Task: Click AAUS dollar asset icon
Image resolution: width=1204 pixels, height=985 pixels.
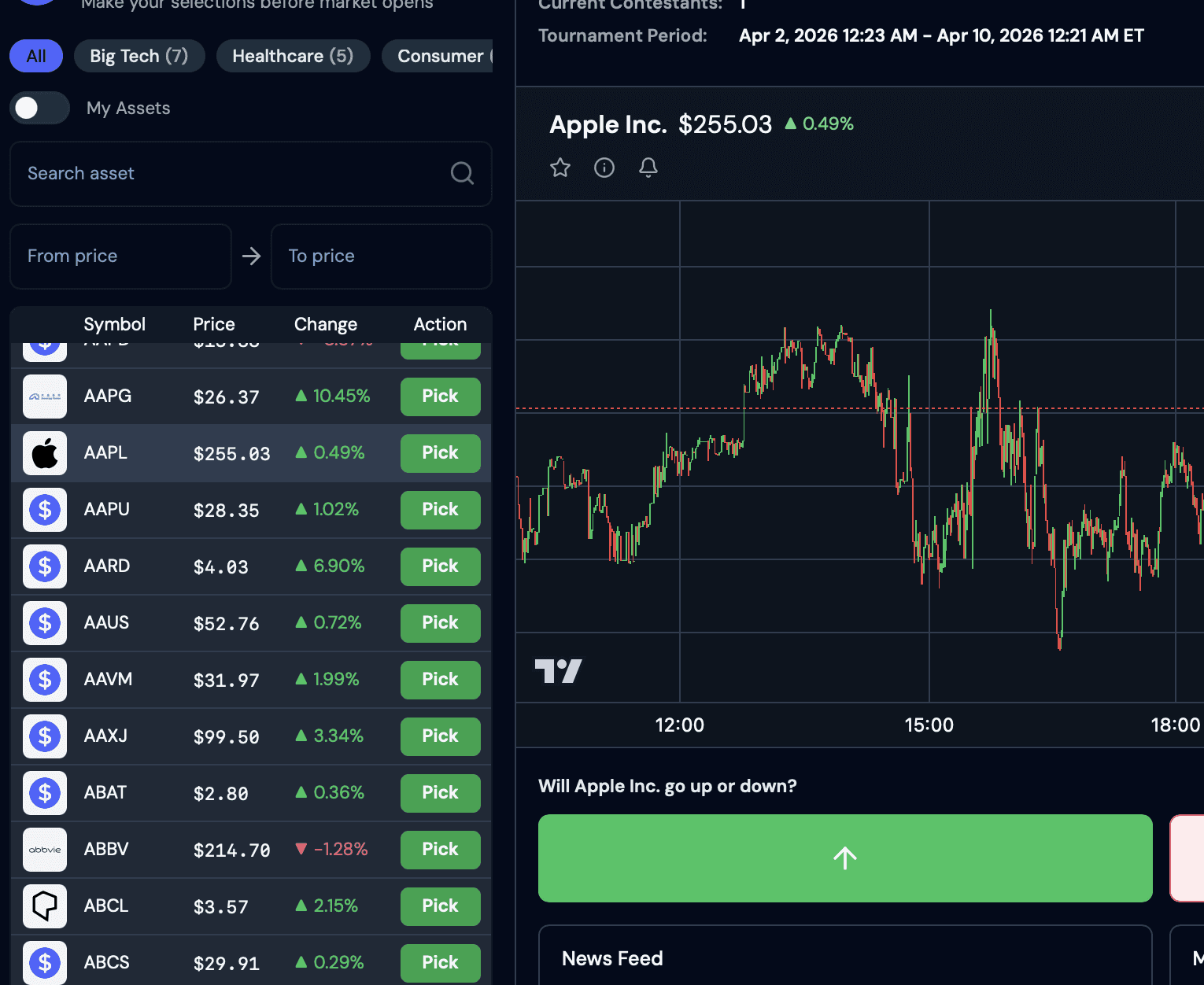Action: pos(45,623)
